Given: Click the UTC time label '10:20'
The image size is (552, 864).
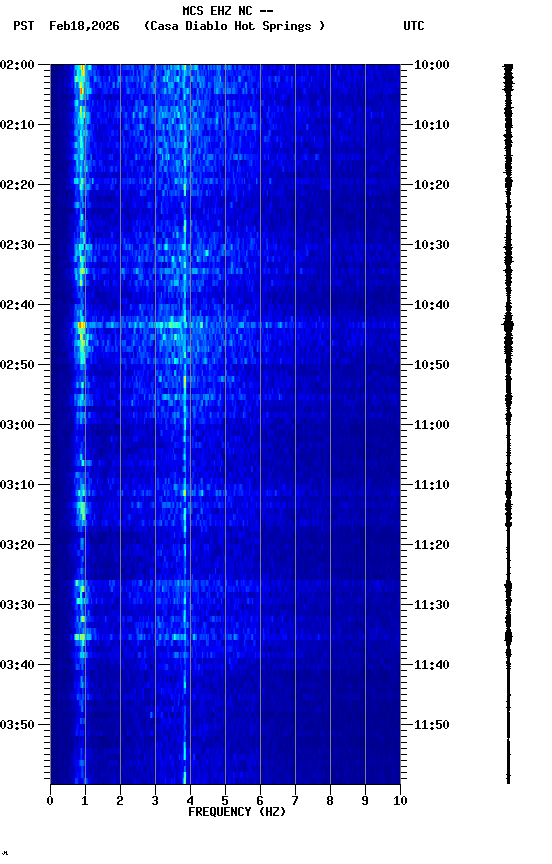Looking at the screenshot, I should click(x=432, y=185).
